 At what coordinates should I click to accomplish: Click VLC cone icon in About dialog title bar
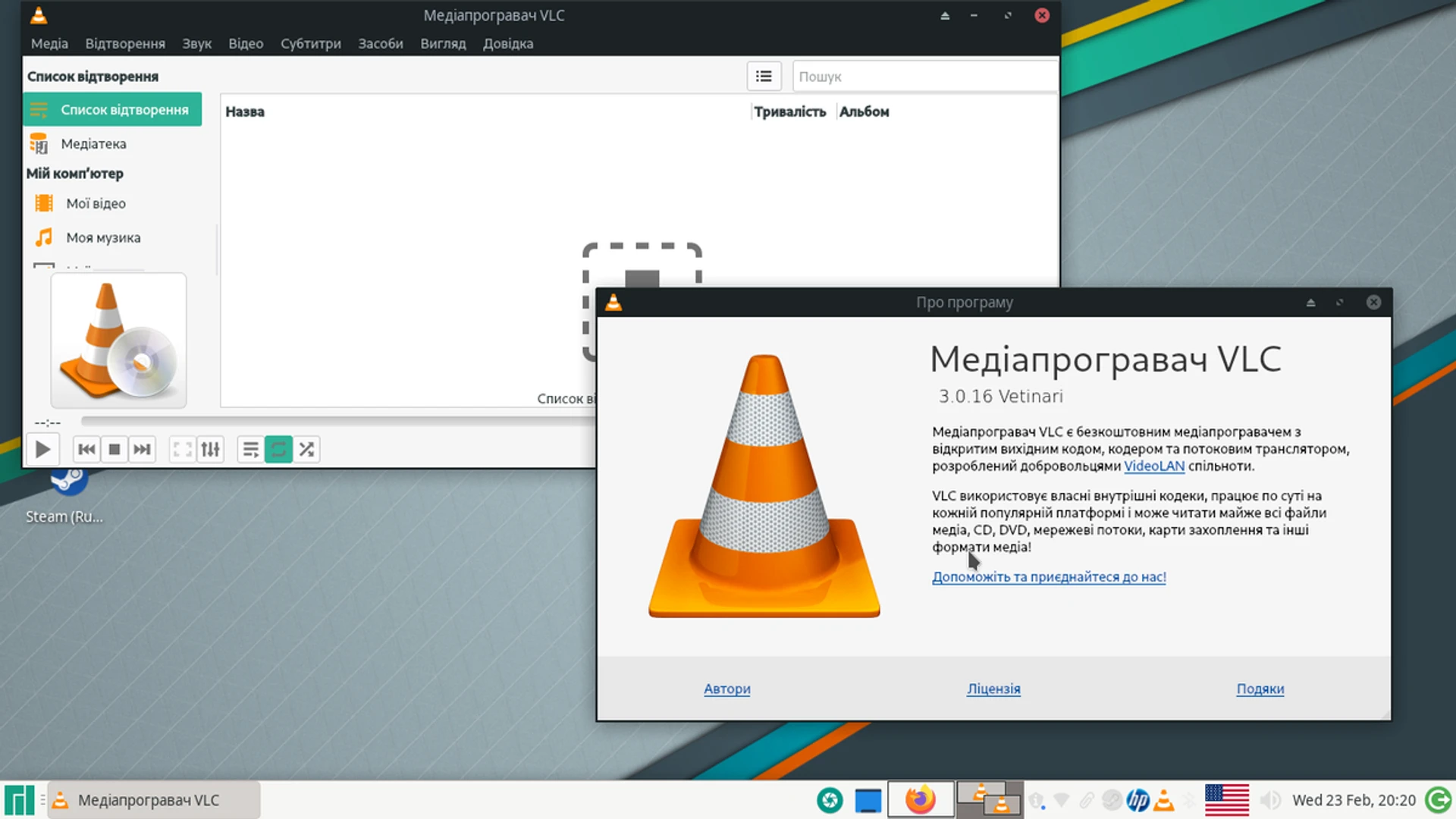click(x=613, y=303)
